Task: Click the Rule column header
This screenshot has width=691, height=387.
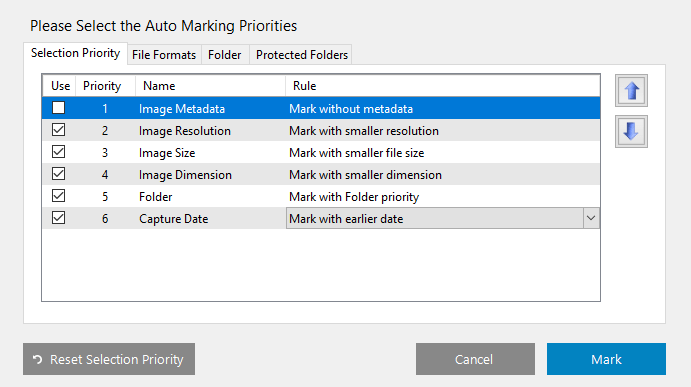Action: [x=442, y=86]
